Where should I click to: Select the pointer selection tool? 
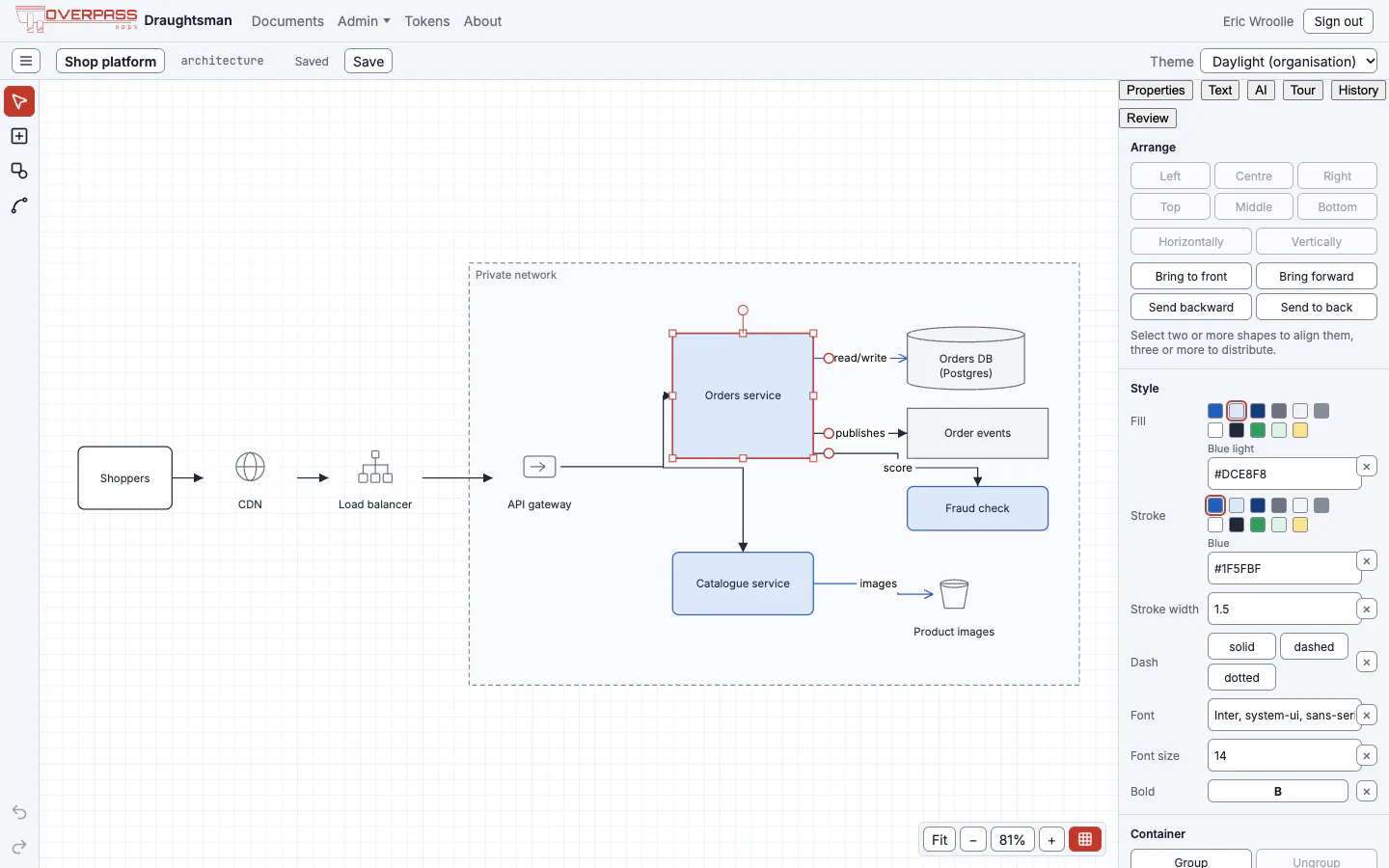point(19,101)
